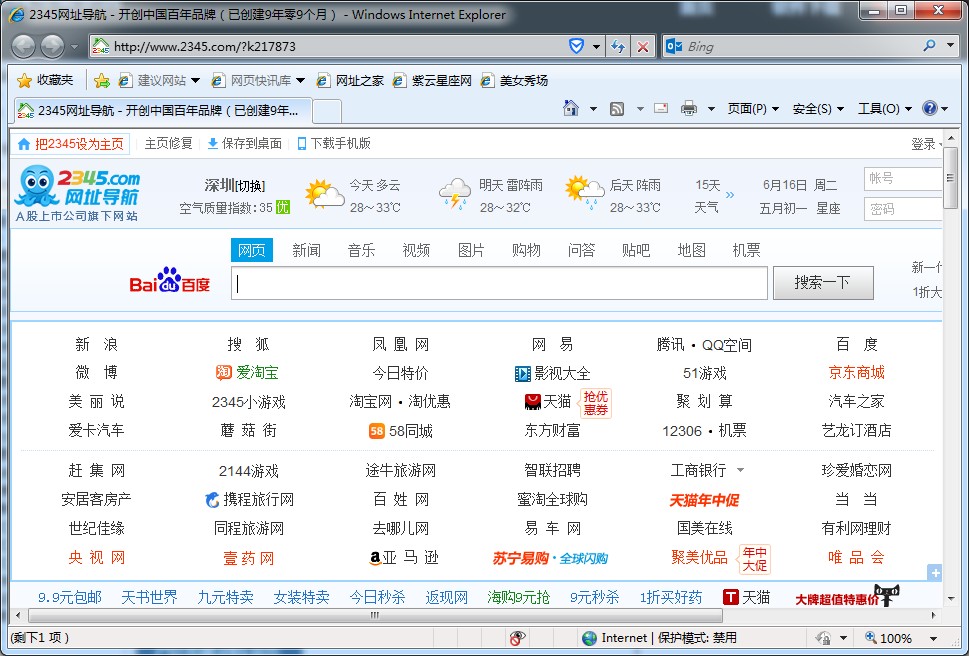This screenshot has width=969, height=656.
Task: Select the 地图 search tab
Action: 691,250
